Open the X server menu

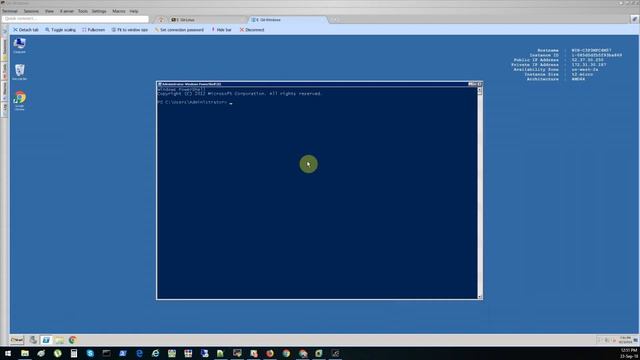(x=67, y=11)
